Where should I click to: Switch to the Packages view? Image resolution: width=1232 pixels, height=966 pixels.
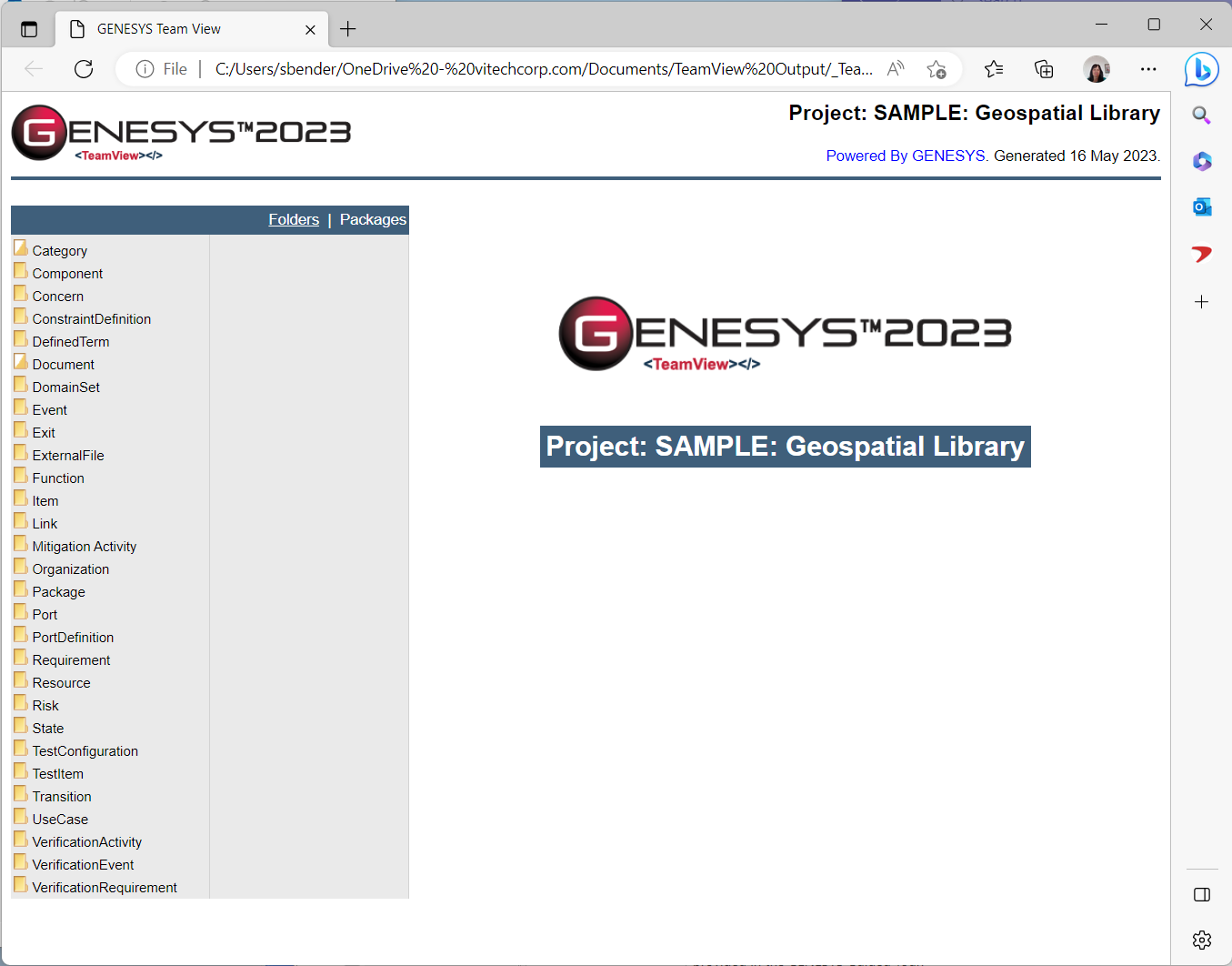[373, 219]
